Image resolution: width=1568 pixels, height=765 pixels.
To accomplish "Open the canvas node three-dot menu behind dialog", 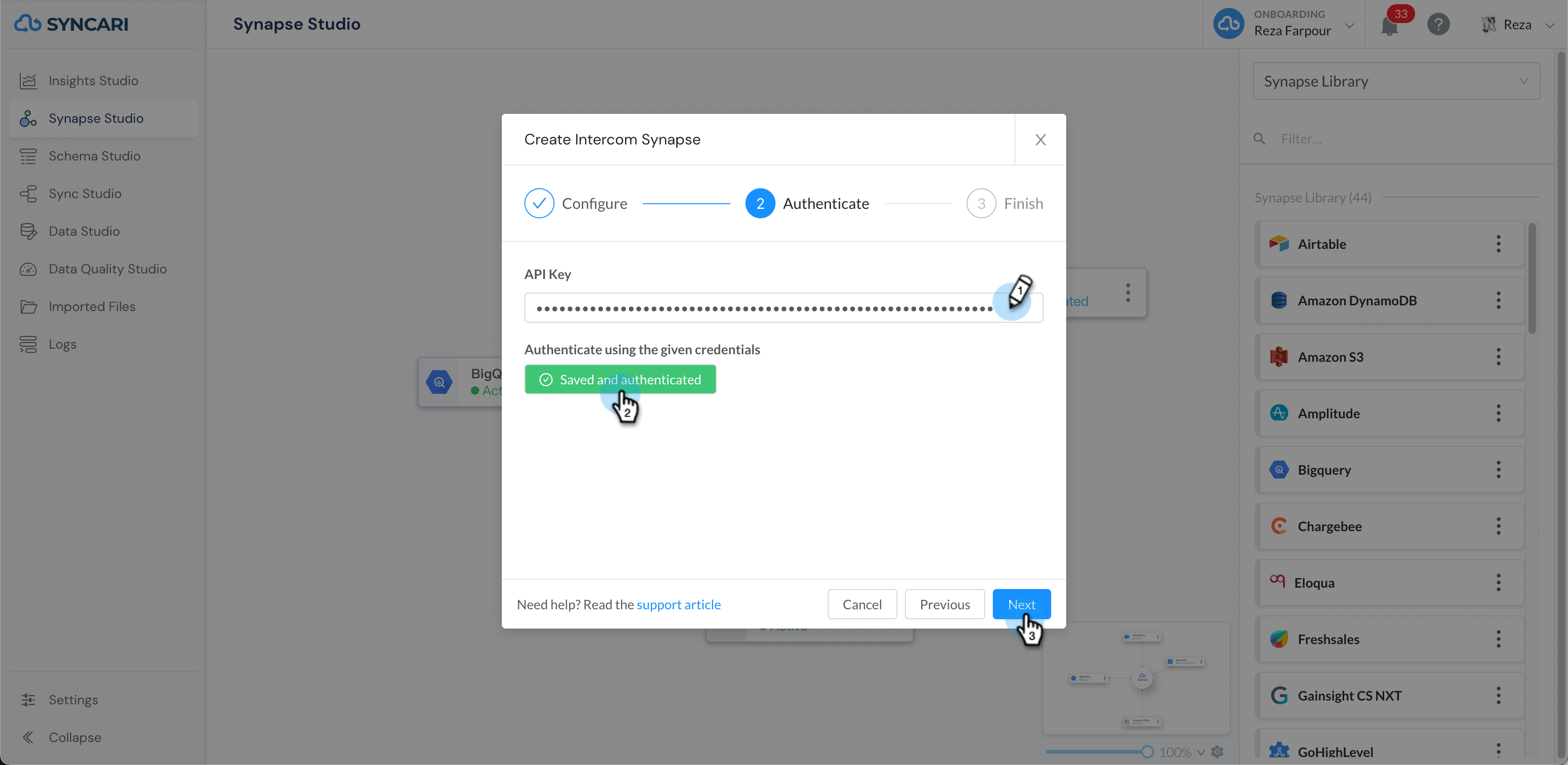I will (x=1128, y=293).
